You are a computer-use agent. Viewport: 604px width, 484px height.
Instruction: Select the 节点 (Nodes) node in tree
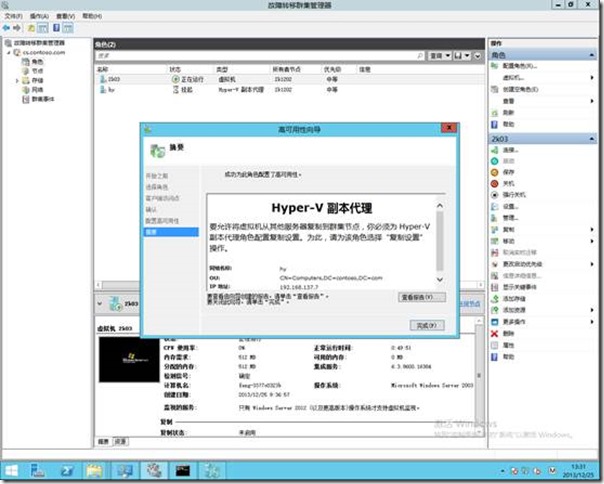37,71
